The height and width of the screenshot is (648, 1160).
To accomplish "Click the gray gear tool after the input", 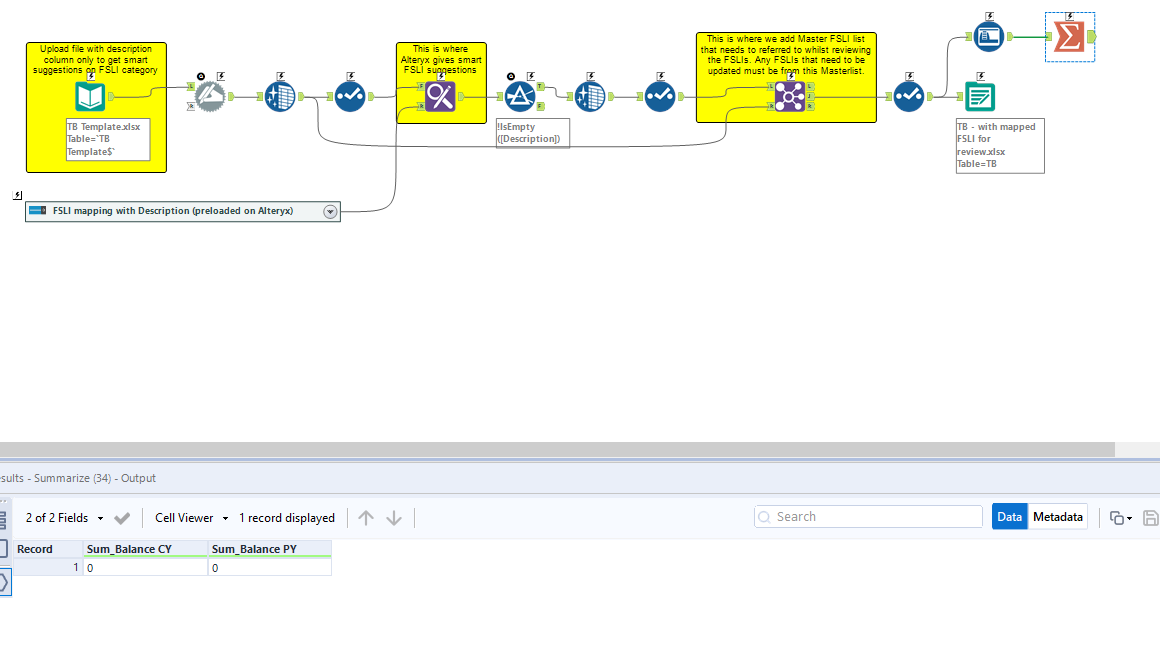I will point(210,95).
